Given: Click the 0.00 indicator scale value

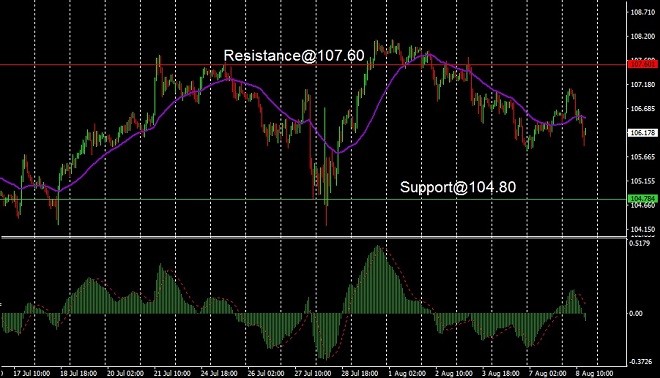Looking at the screenshot, I should click(x=636, y=313).
